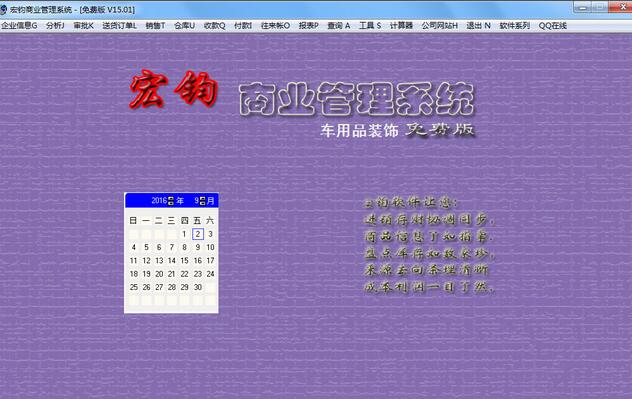Open the 公司网站H menu item
This screenshot has width=632, height=399.
(x=439, y=25)
